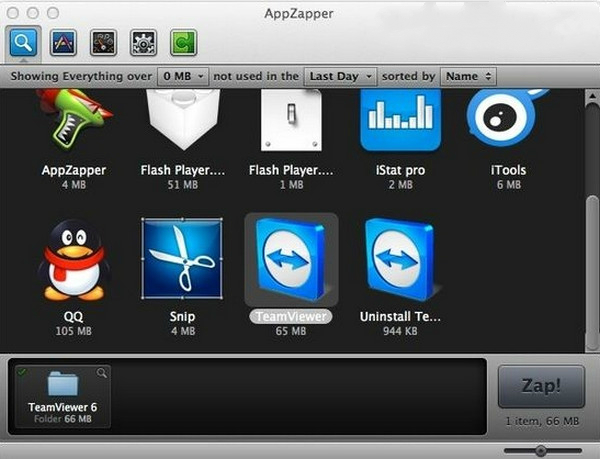Click the window close button
Viewport: 600px width, 459px height.
(13, 13)
